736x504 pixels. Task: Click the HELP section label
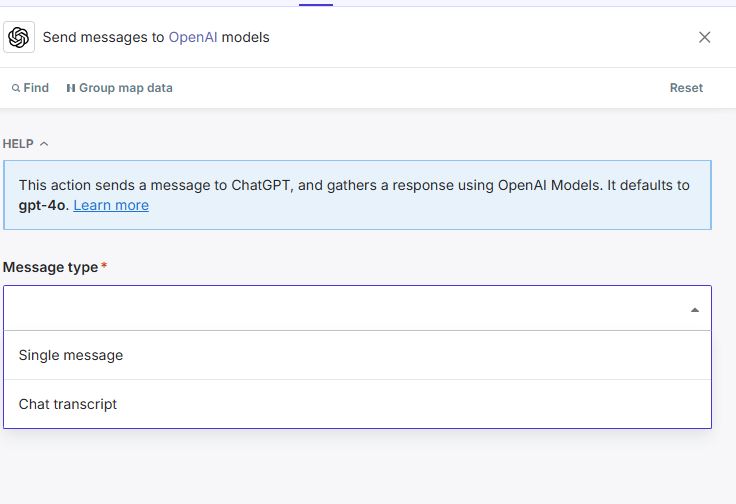[x=18, y=144]
